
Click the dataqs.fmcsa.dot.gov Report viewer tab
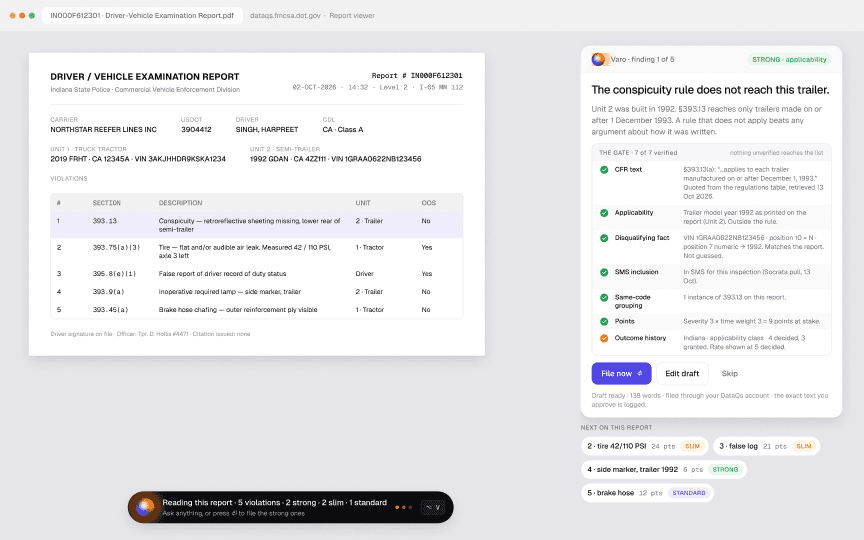pyautogui.click(x=312, y=15)
